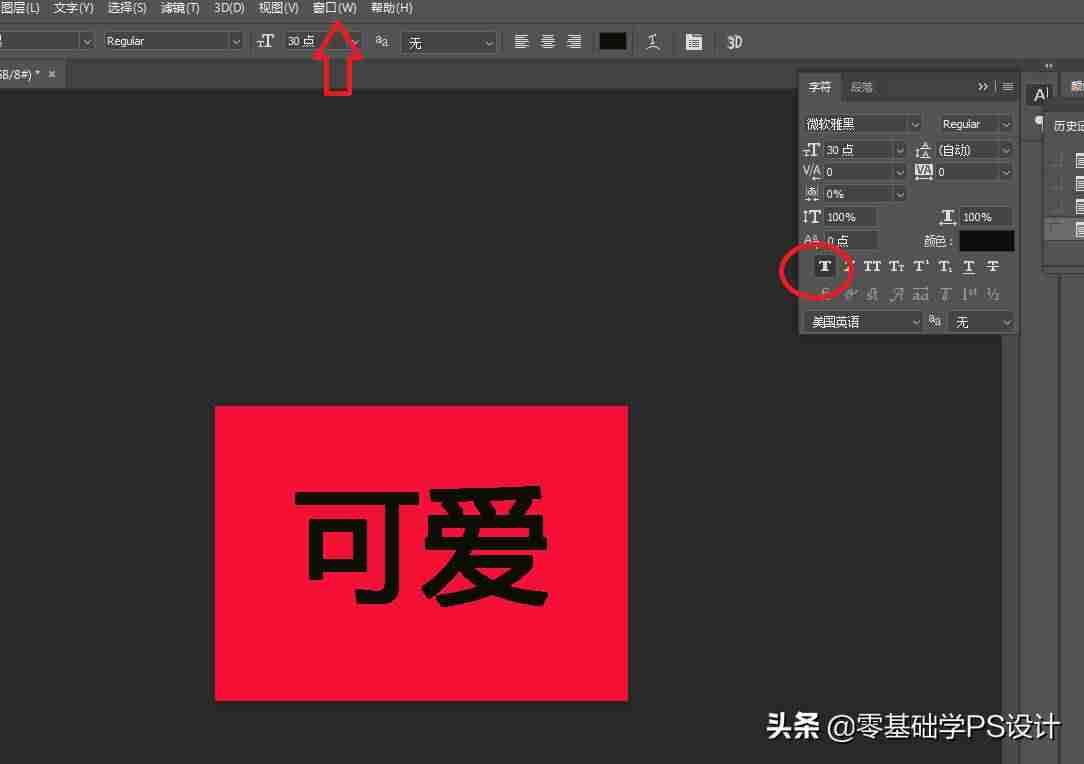Viewport: 1084px width, 764px height.
Task: Close the document tab
Action: (x=52, y=74)
